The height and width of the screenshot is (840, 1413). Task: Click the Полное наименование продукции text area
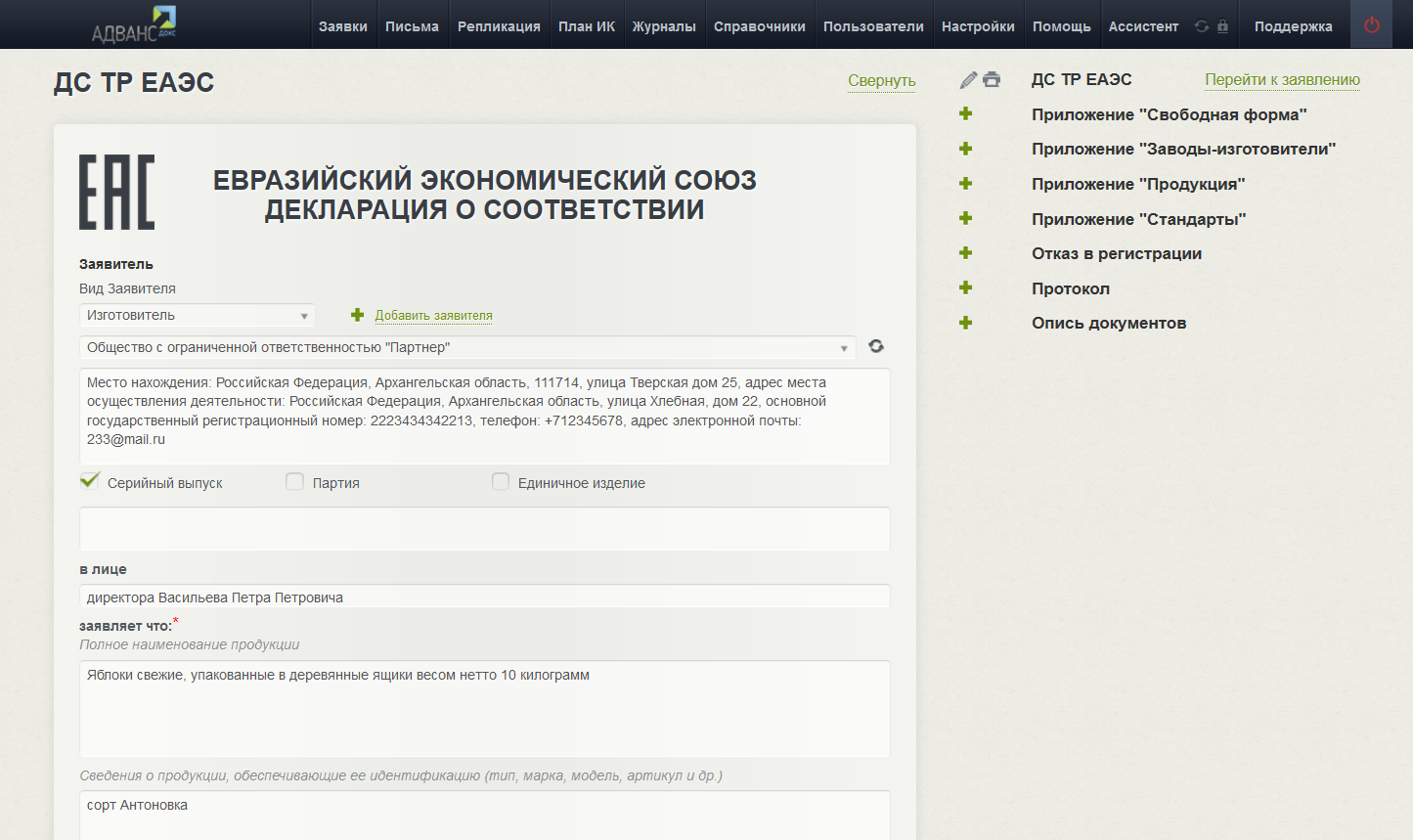[x=485, y=709]
